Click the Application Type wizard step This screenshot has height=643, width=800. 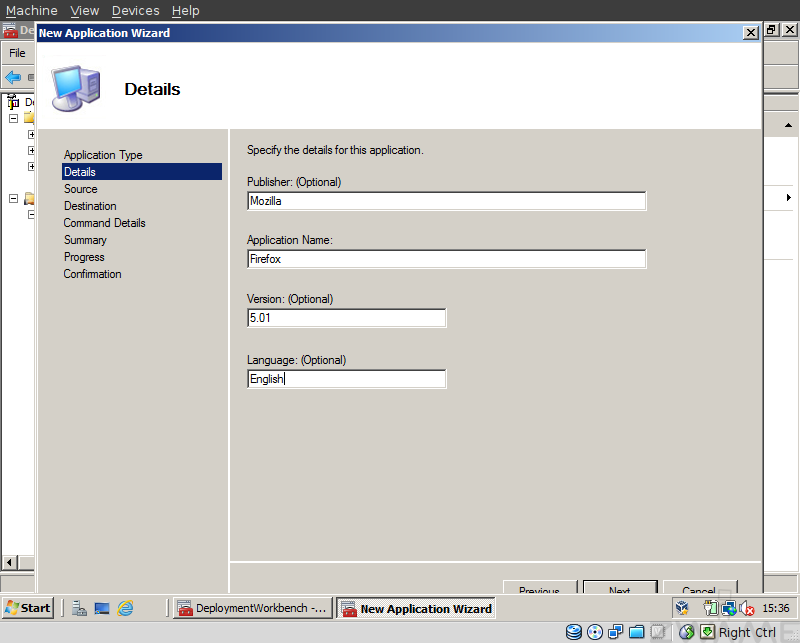(x=103, y=155)
